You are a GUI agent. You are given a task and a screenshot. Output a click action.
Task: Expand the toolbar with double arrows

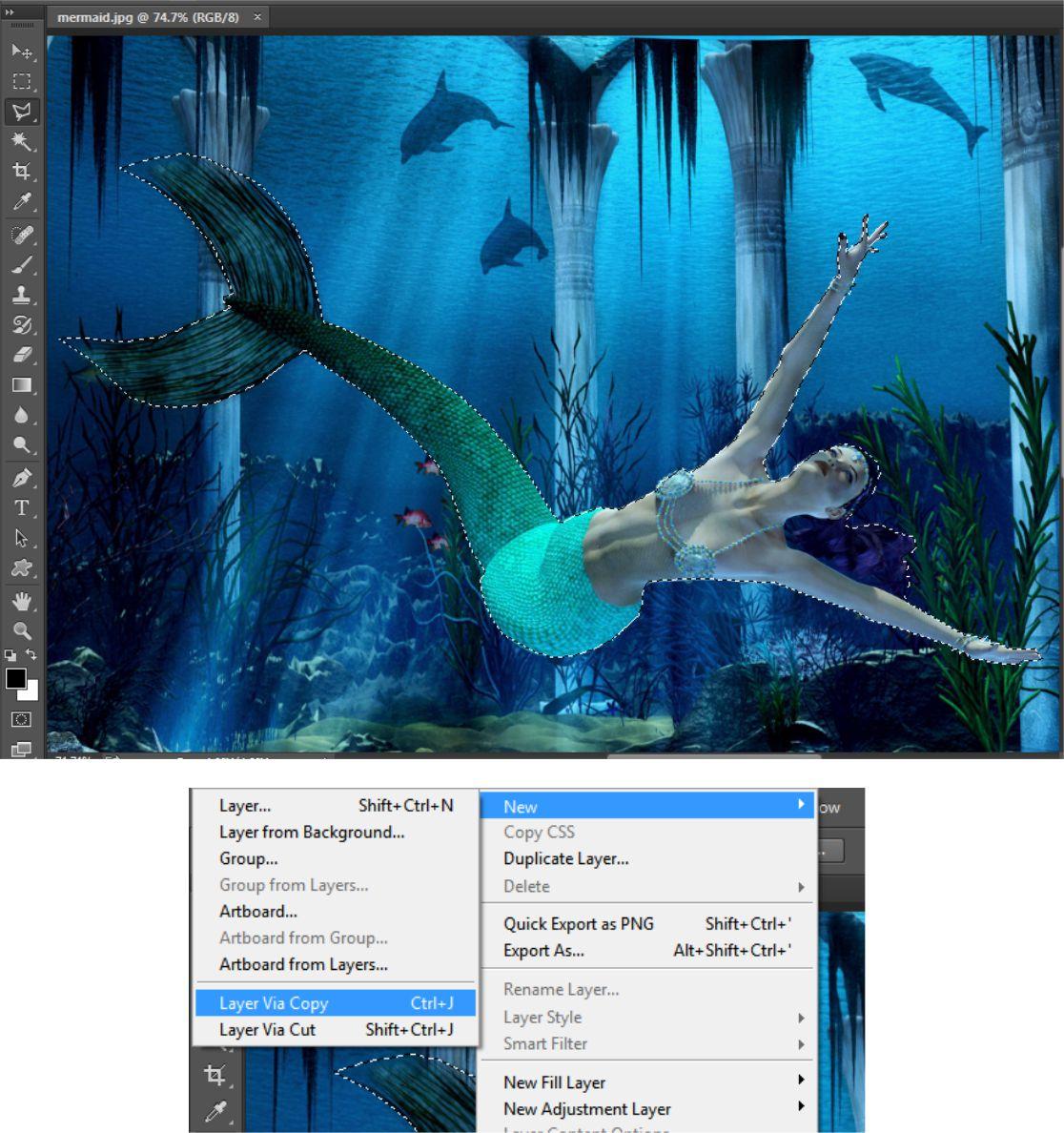point(10,12)
